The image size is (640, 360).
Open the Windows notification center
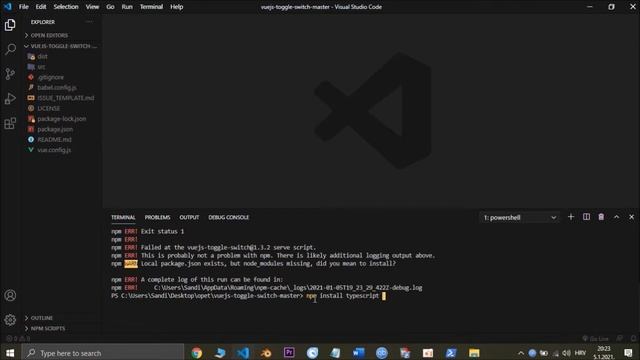[628, 353]
